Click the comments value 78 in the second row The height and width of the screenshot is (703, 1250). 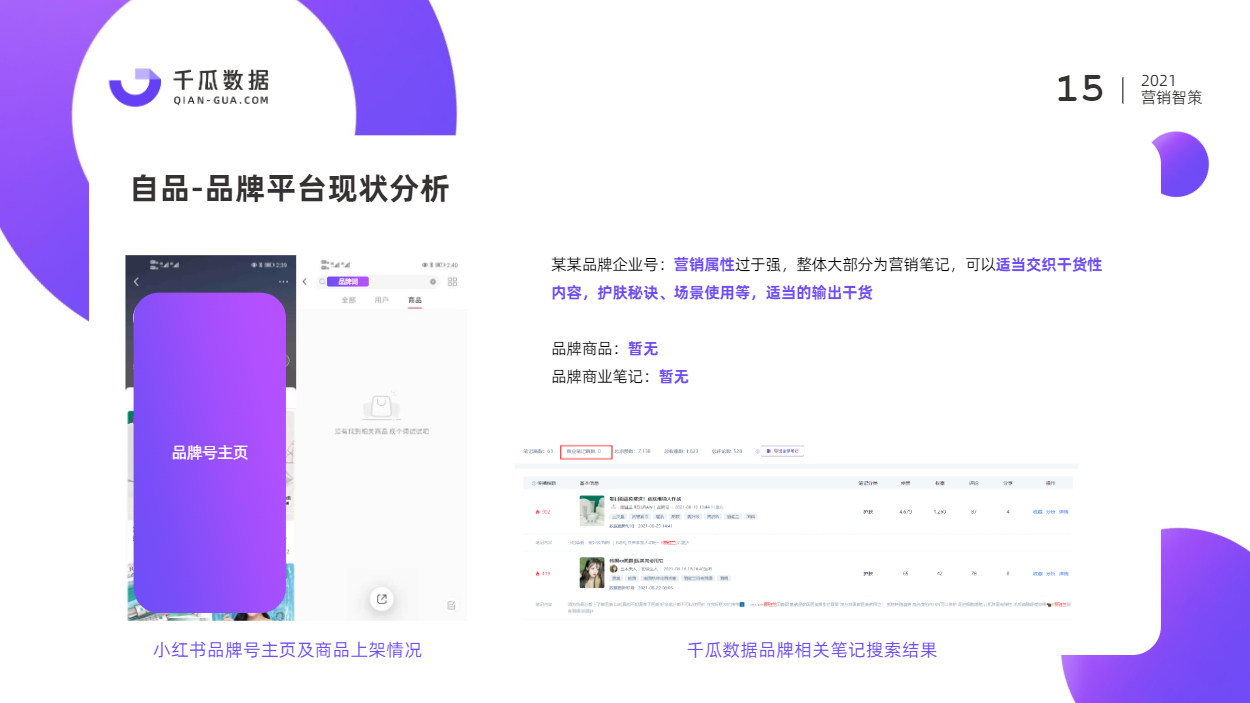pyautogui.click(x=974, y=574)
